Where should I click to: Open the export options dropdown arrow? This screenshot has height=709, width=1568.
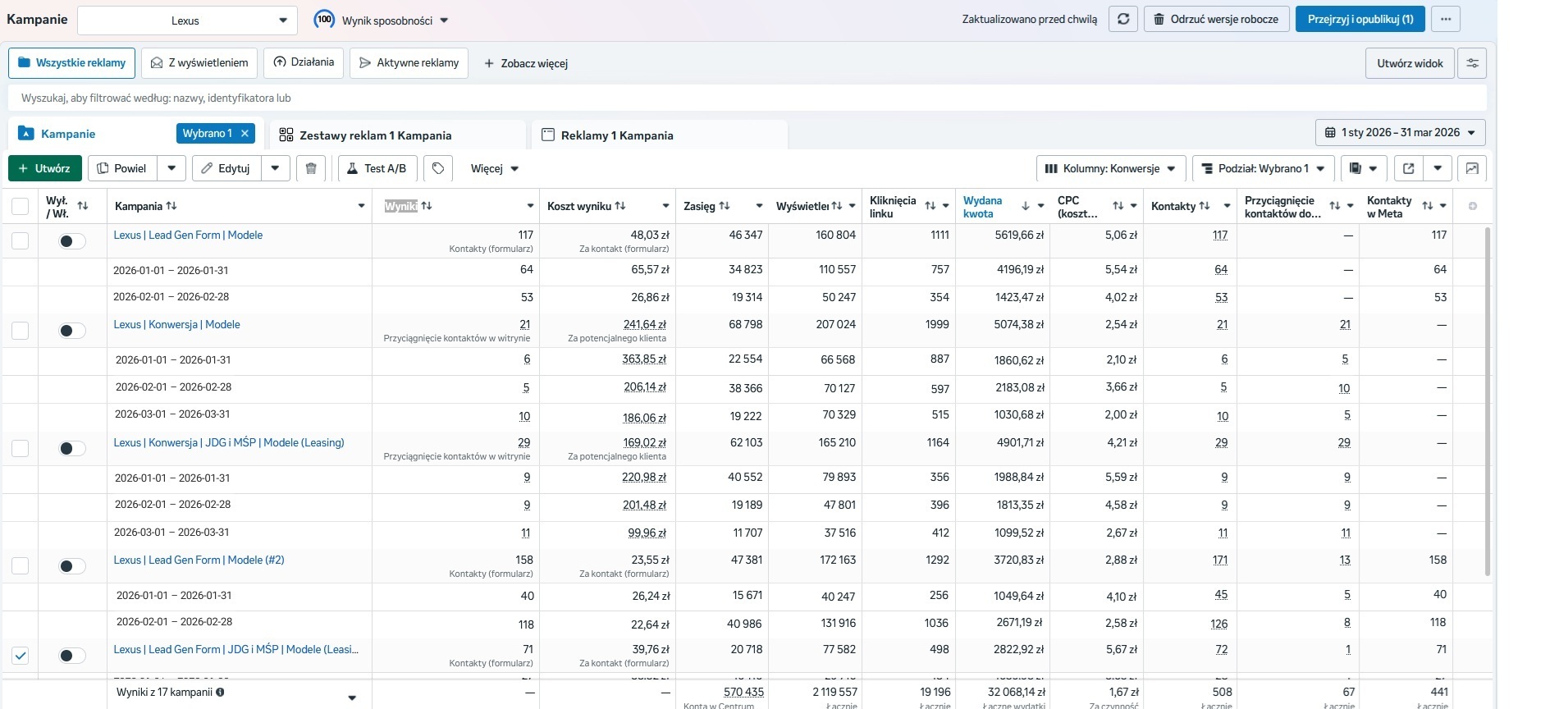1438,168
